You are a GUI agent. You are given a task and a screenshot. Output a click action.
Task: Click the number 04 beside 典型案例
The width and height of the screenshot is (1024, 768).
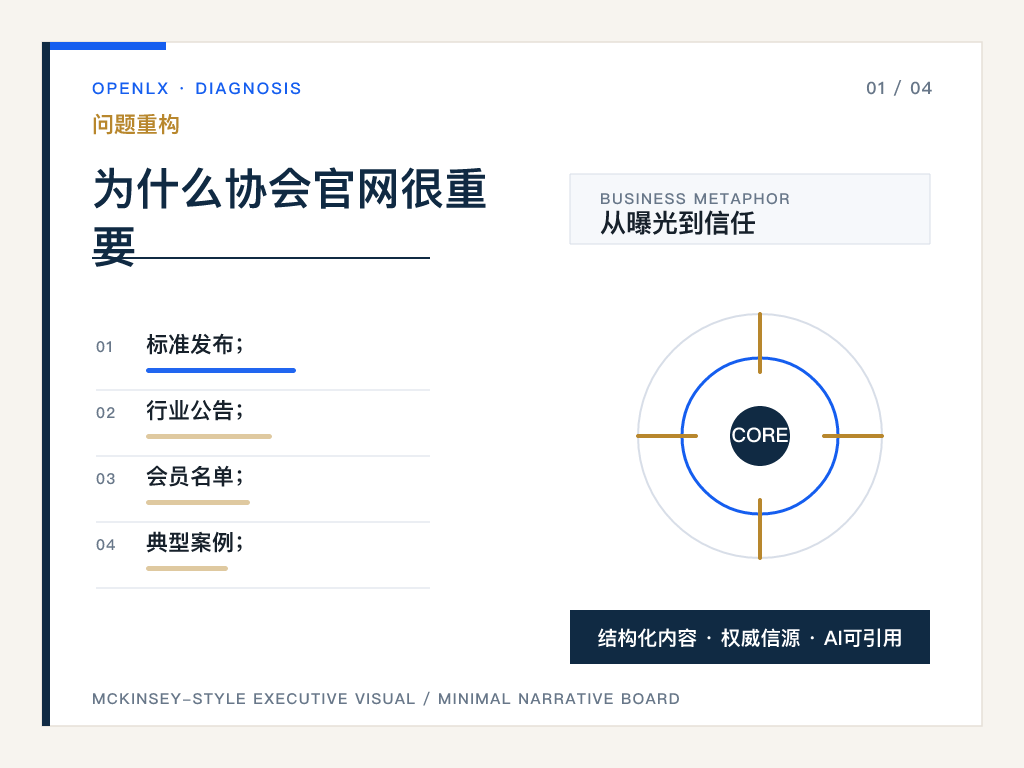point(105,545)
